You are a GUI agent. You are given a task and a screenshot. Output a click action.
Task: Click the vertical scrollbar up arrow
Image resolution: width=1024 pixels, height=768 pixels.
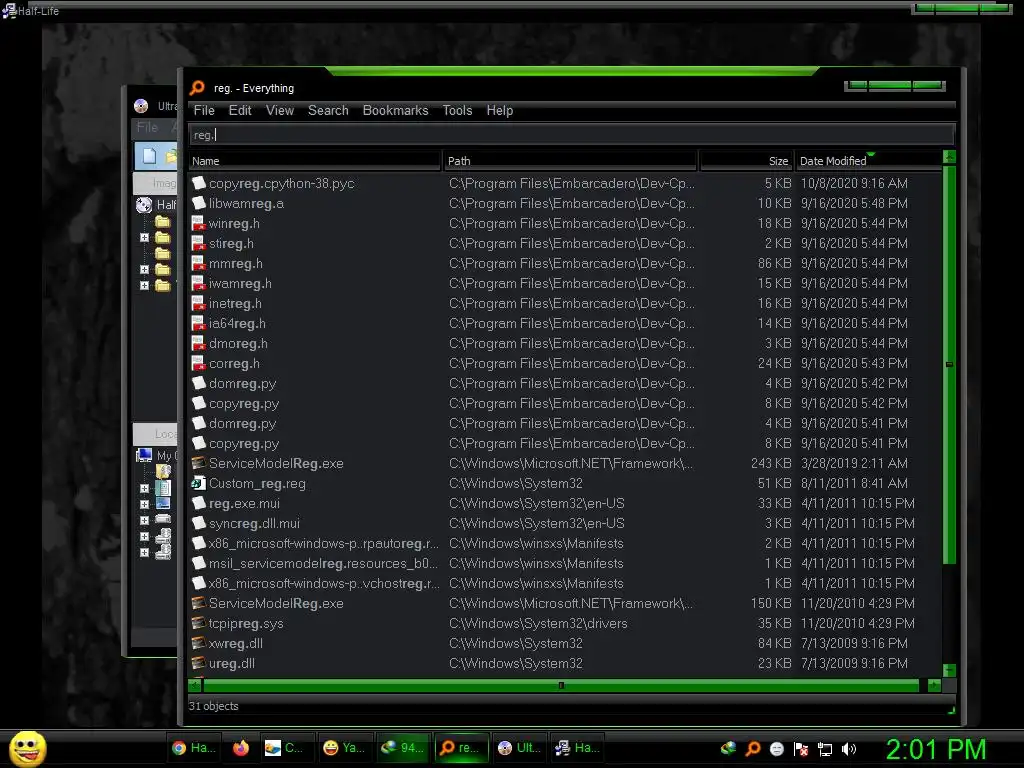[950, 157]
